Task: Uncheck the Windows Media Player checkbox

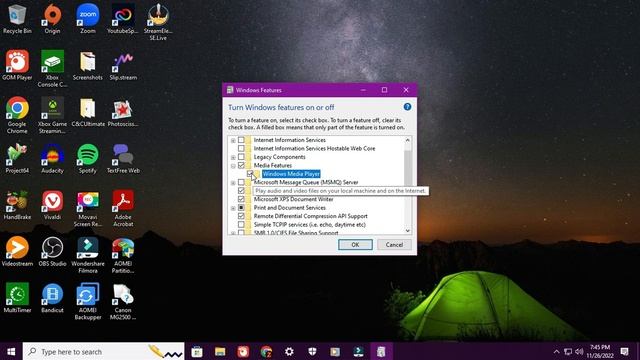Action: click(x=250, y=174)
